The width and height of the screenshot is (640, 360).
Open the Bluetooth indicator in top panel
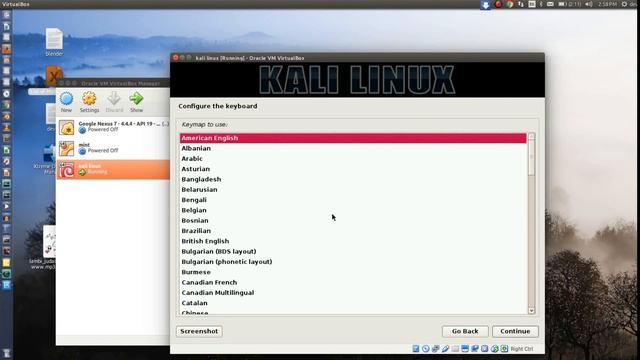[x=541, y=4]
